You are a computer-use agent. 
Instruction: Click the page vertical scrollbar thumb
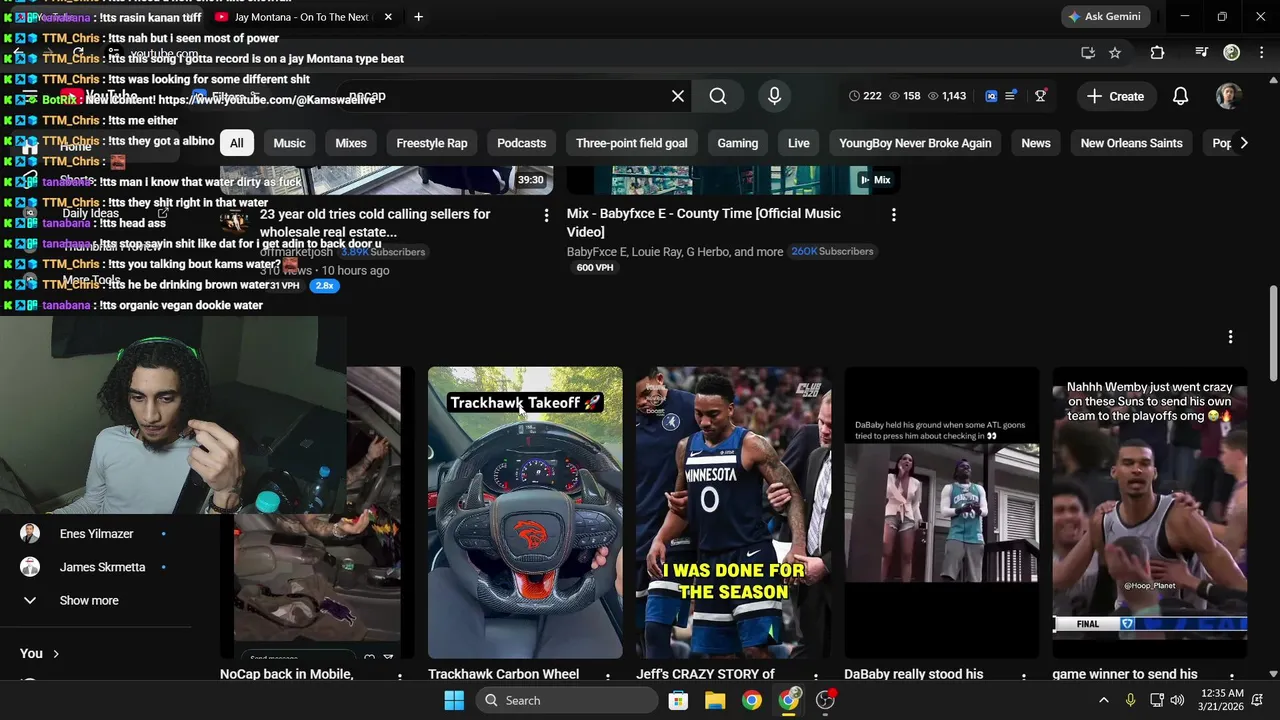(1273, 333)
